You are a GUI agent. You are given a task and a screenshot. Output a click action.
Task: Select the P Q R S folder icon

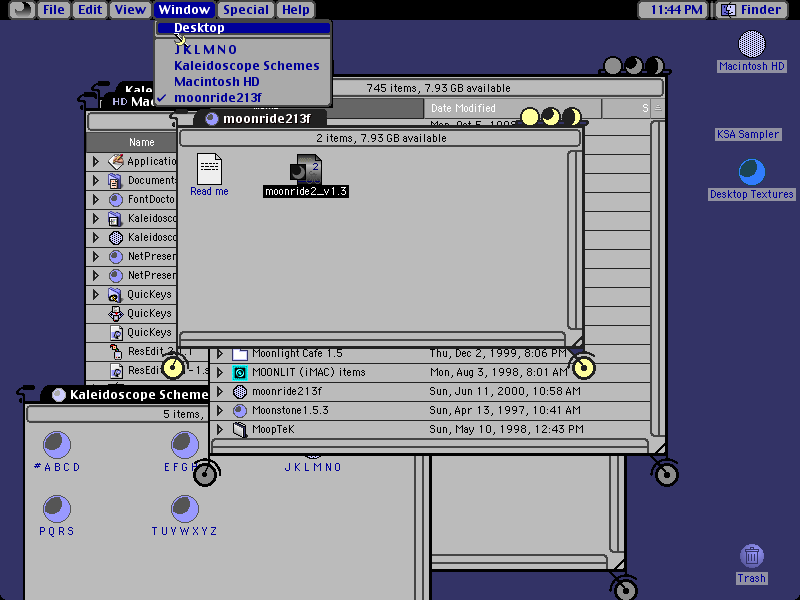(57, 509)
